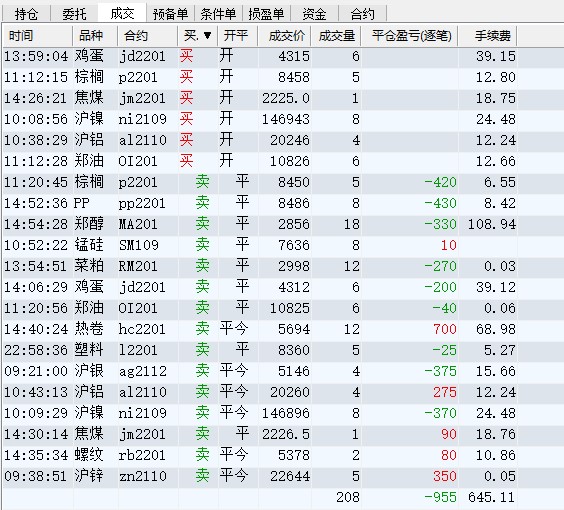Image resolution: width=564 pixels, height=510 pixels.
Task: Click 郑油 in the 11:12:28 row
Action: tap(89, 161)
